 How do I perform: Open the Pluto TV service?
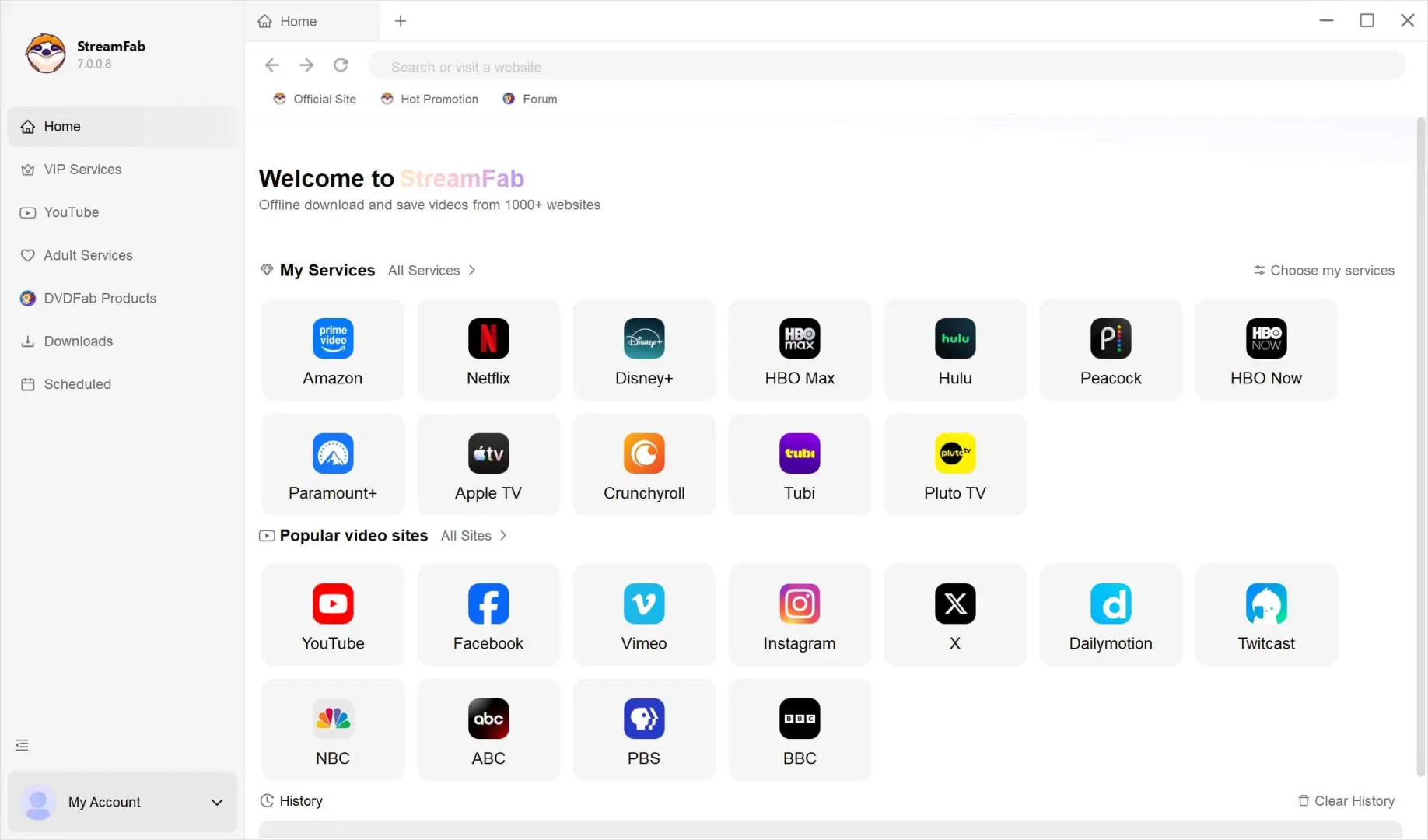tap(955, 465)
